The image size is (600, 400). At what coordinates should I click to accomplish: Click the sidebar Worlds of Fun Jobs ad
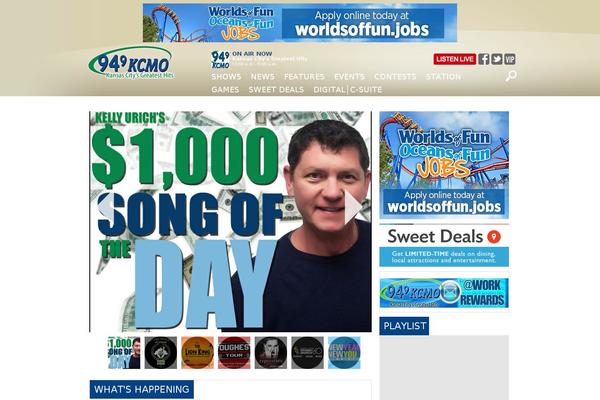coord(444,165)
